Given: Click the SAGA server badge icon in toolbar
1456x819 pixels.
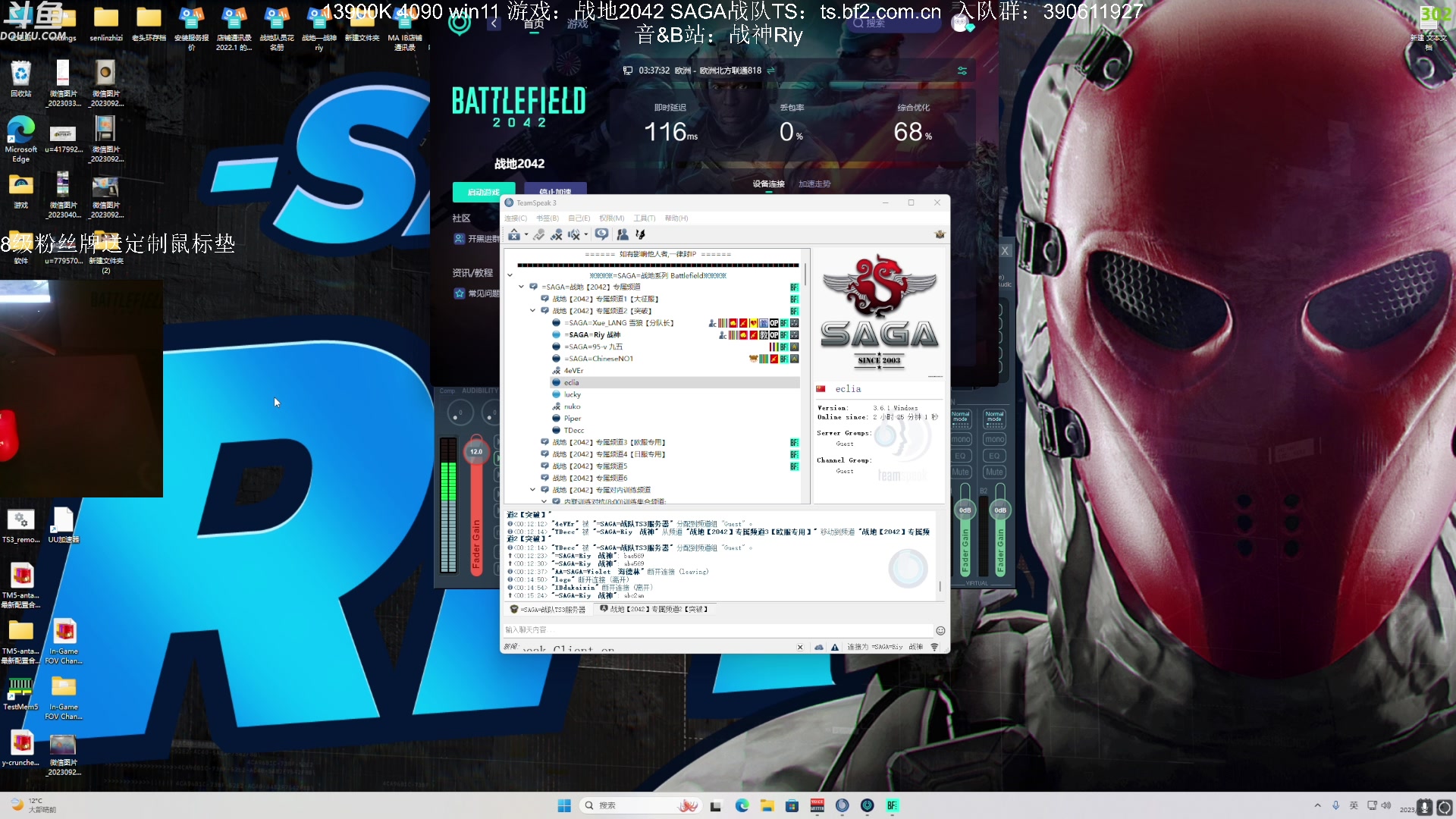Looking at the screenshot, I should coord(940,235).
